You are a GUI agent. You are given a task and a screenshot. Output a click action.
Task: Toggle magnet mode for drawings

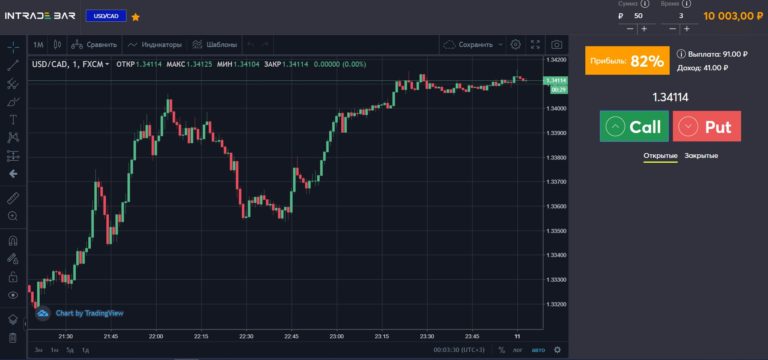[x=13, y=240]
